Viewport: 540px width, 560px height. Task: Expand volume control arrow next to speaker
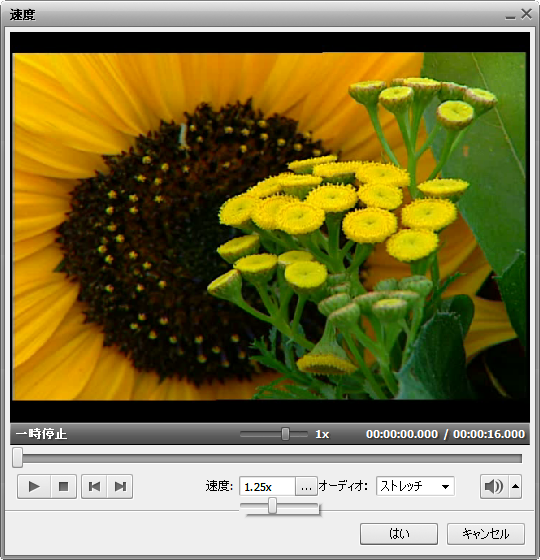pyautogui.click(x=515, y=486)
